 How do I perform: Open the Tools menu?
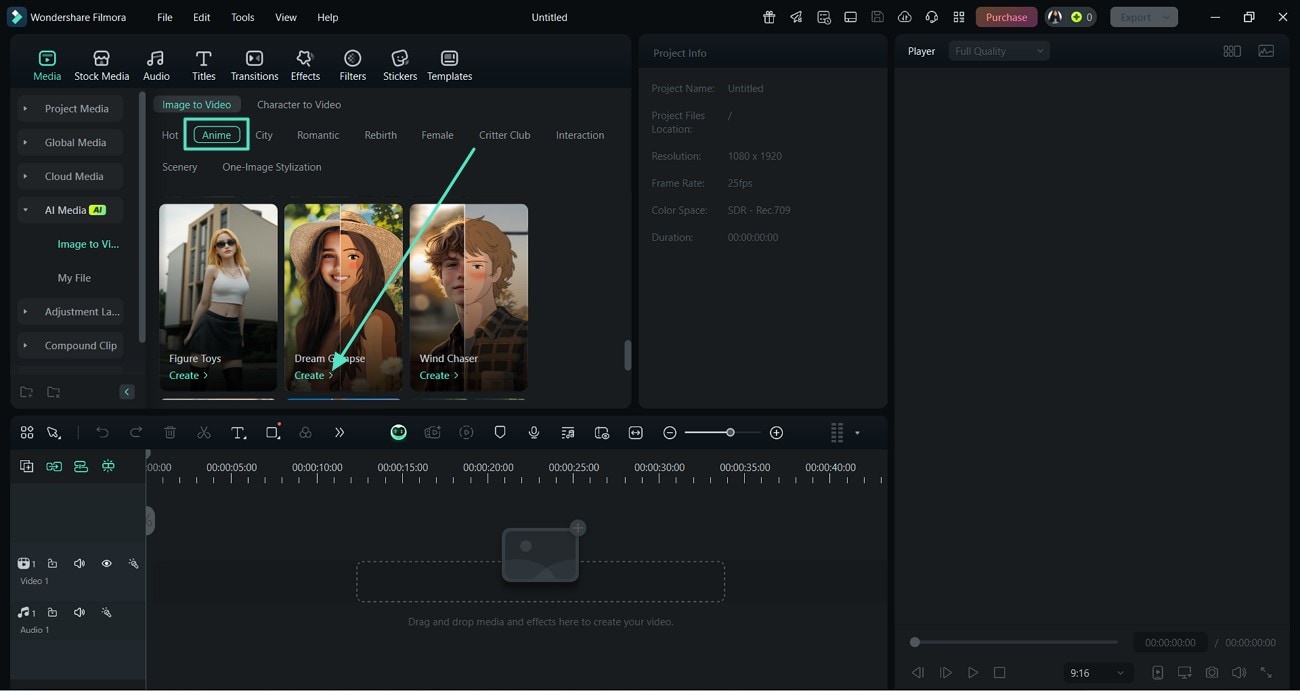[x=243, y=17]
